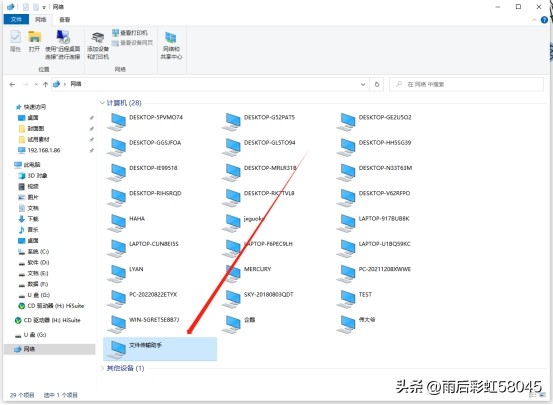Select the LAPTOP-CUN8EI5S label

coord(154,244)
